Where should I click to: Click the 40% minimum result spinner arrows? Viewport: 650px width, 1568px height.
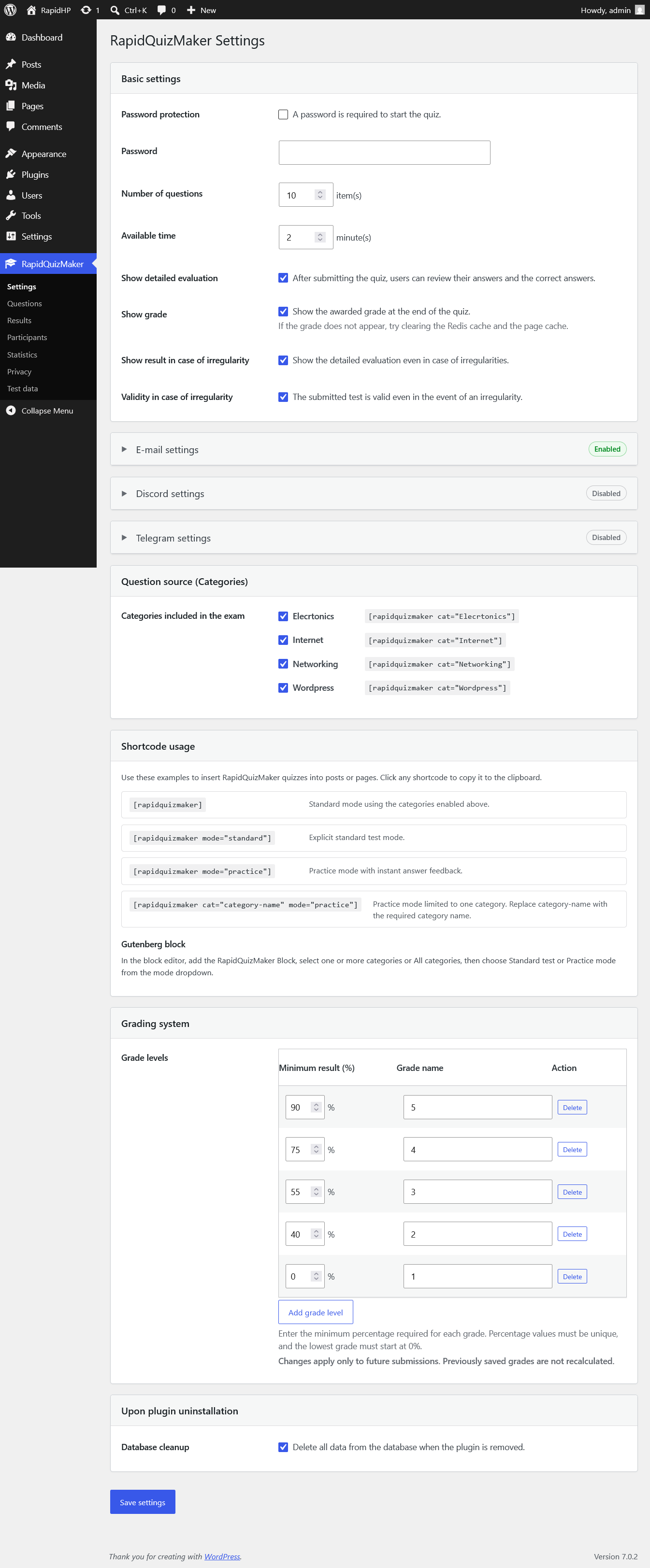point(316,1234)
